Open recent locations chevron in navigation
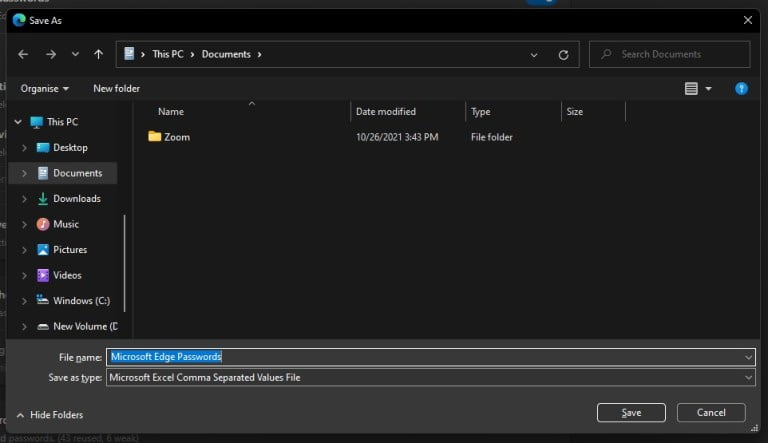Viewport: 768px width, 443px height. pos(75,54)
